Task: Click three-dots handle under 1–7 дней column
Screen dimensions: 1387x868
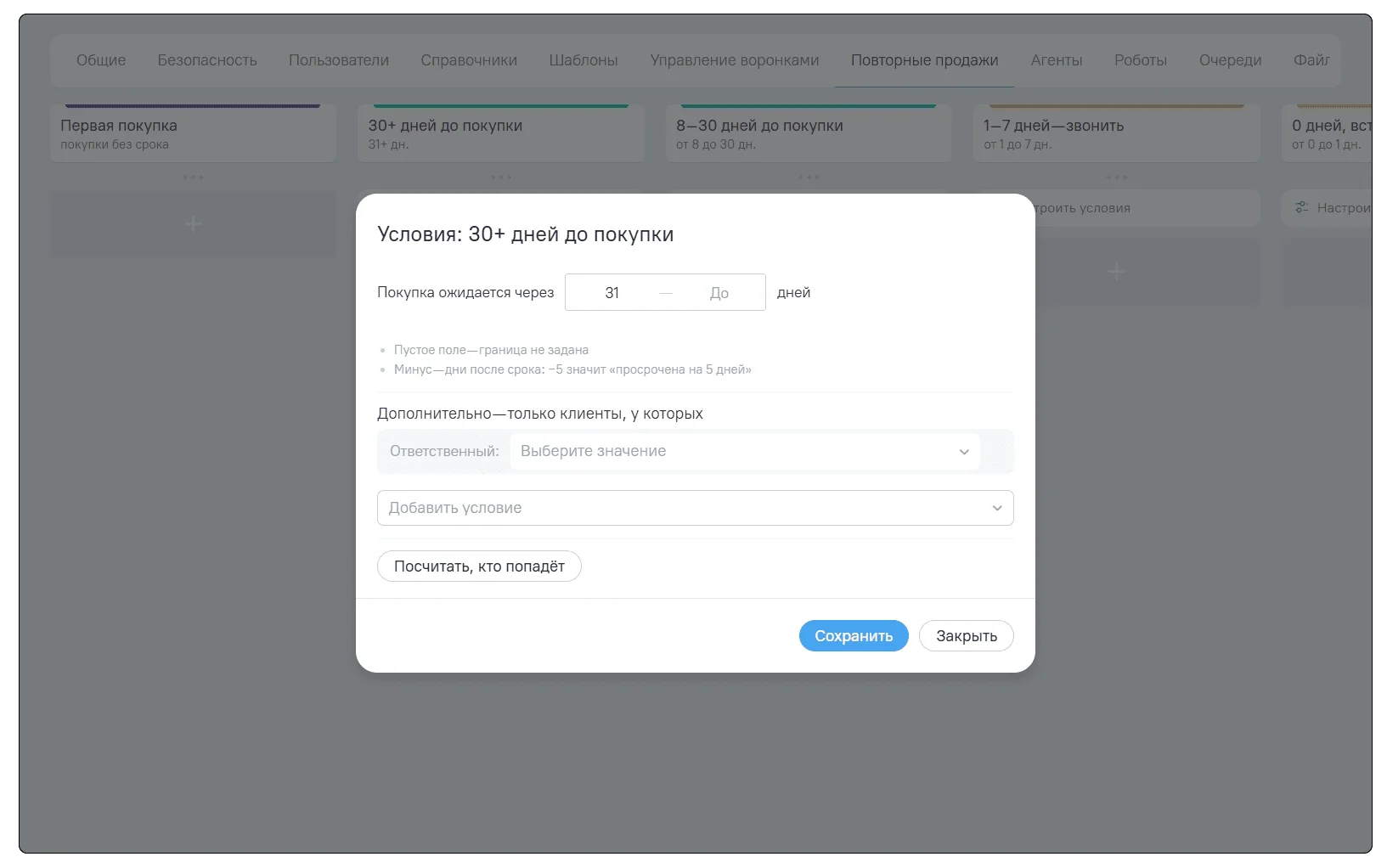Action: click(x=1117, y=178)
